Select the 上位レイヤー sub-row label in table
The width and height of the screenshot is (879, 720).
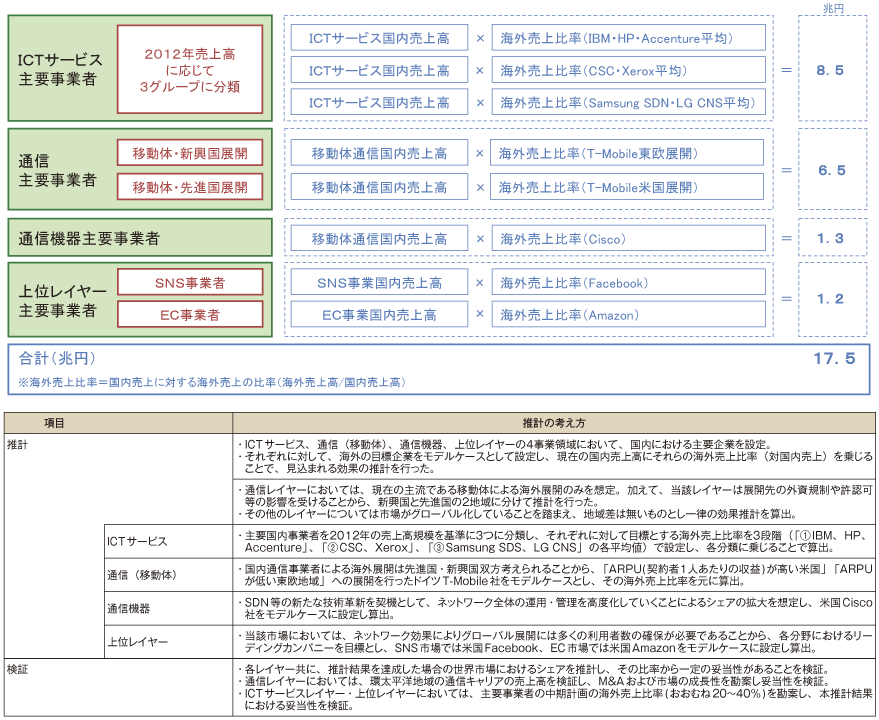tap(137, 641)
